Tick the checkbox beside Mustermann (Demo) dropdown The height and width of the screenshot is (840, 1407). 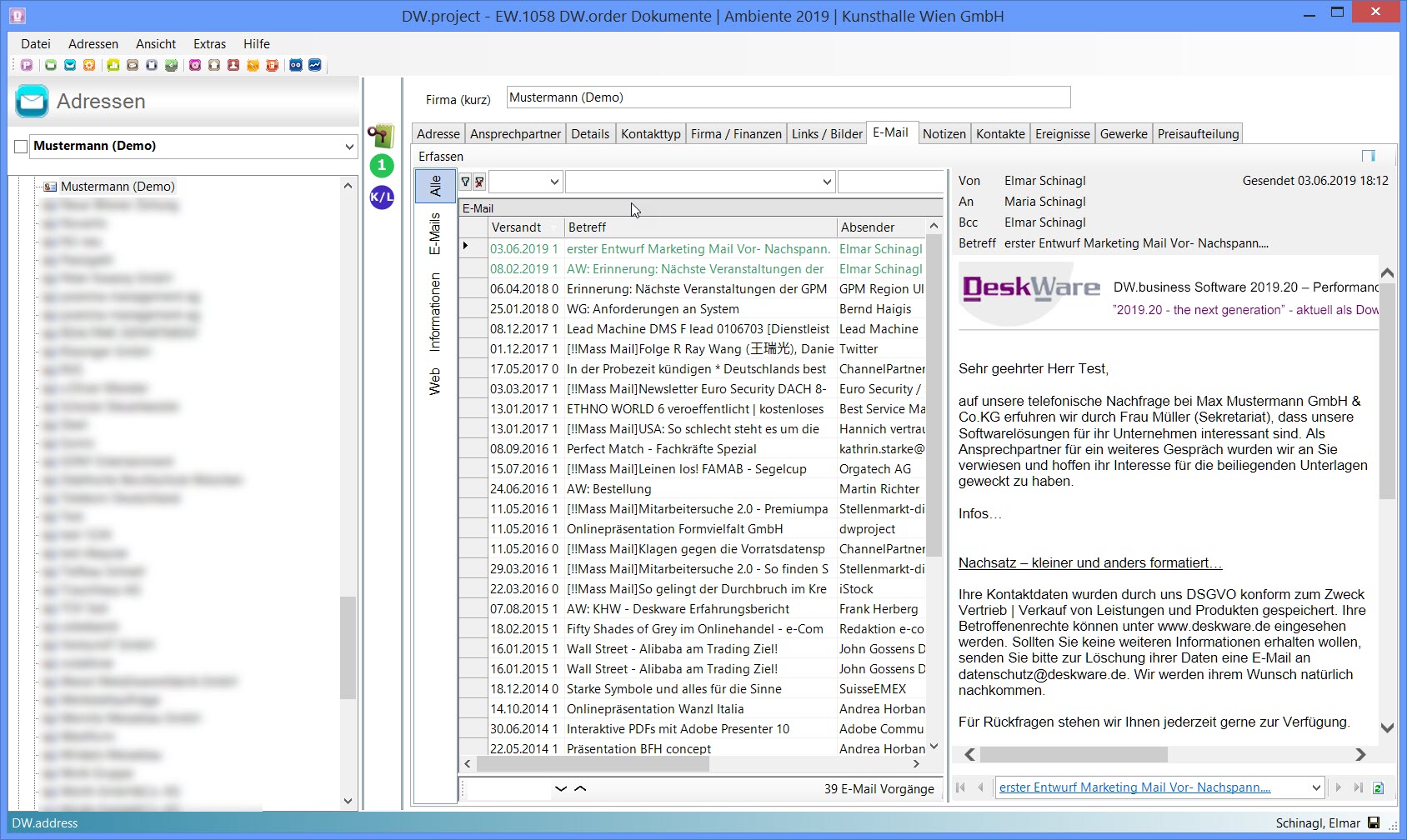(x=21, y=147)
